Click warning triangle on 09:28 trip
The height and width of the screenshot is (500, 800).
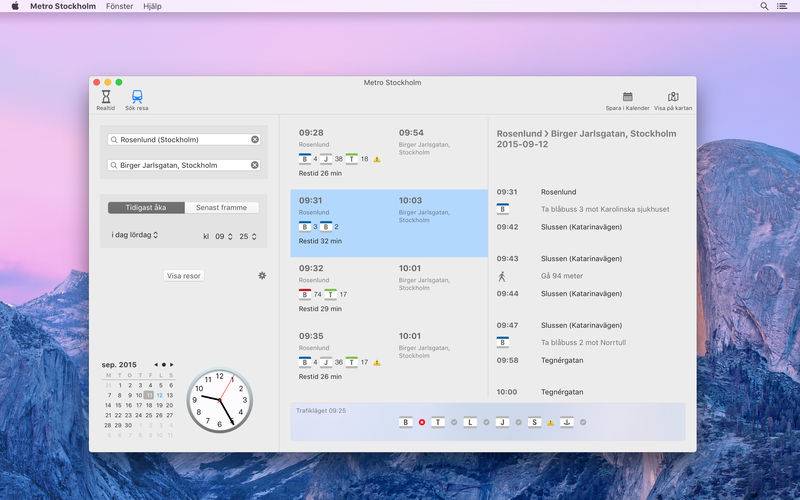tap(377, 159)
